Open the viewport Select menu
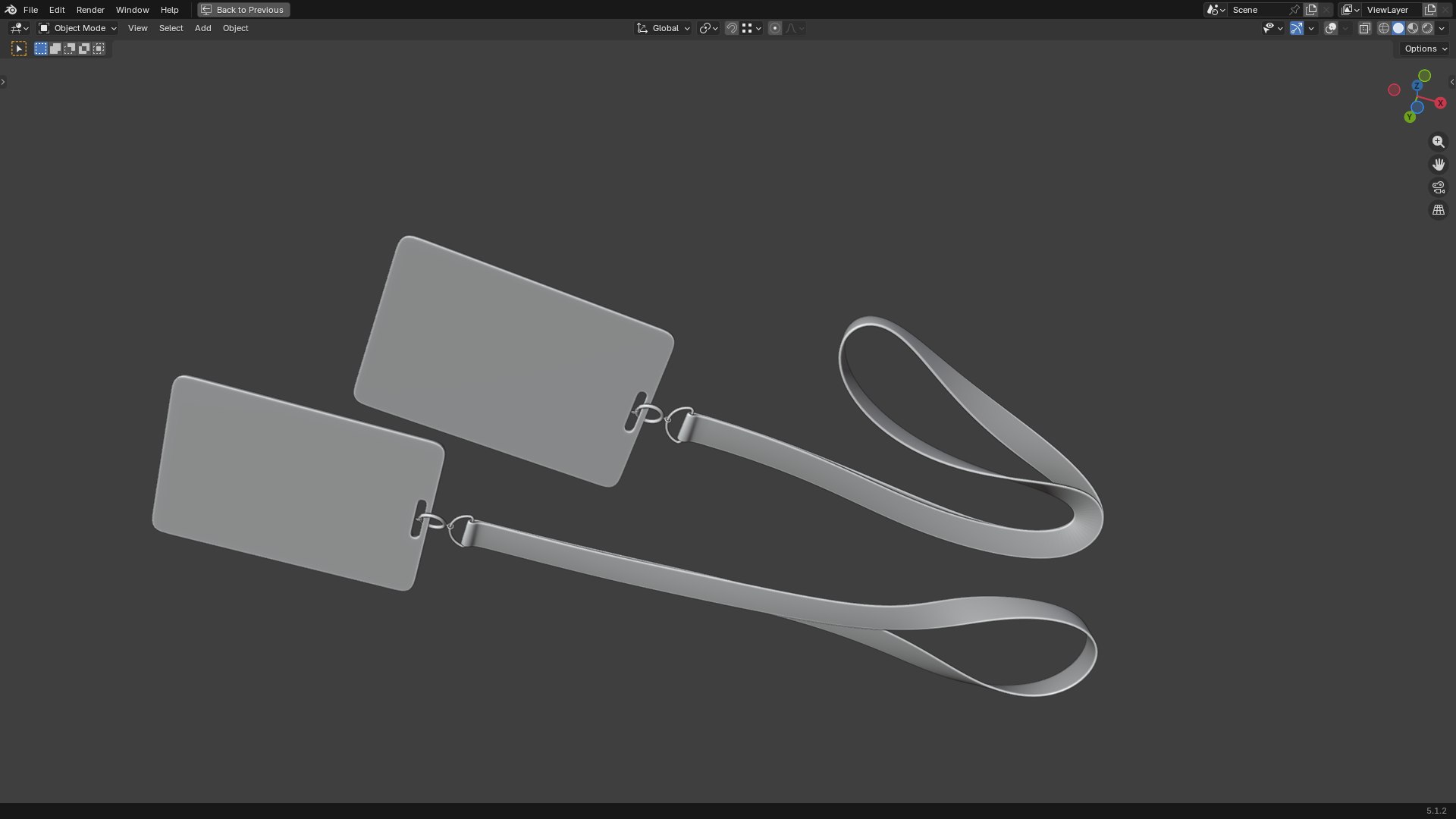 (171, 28)
